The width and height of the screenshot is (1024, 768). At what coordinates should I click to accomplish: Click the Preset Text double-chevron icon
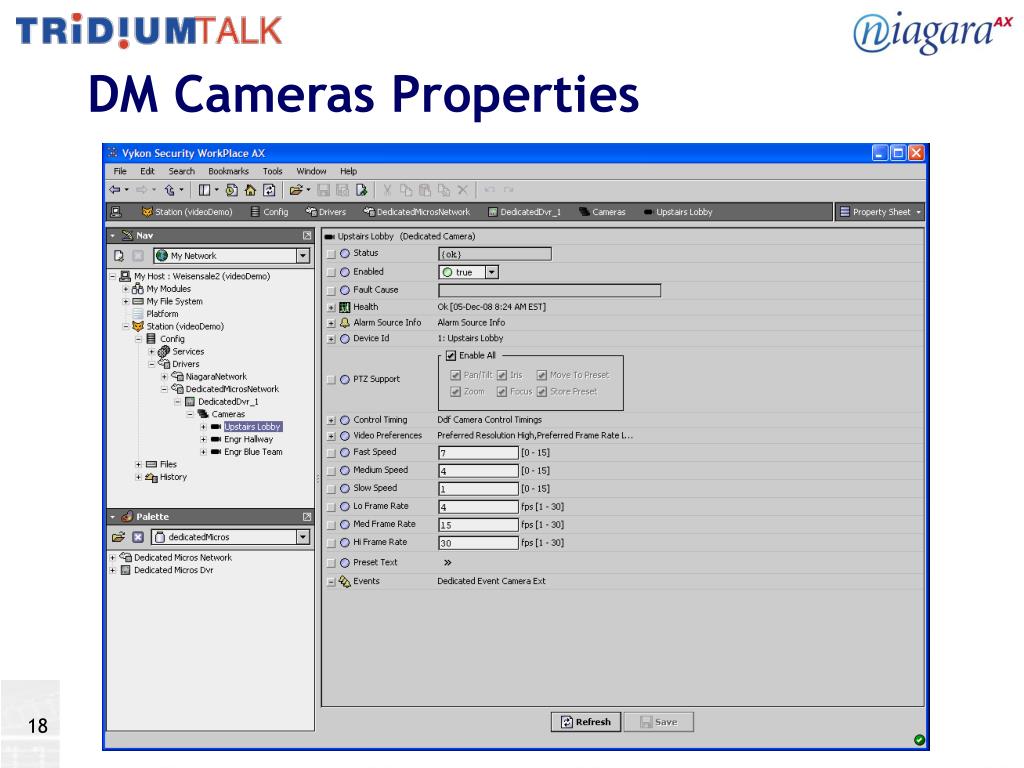447,562
